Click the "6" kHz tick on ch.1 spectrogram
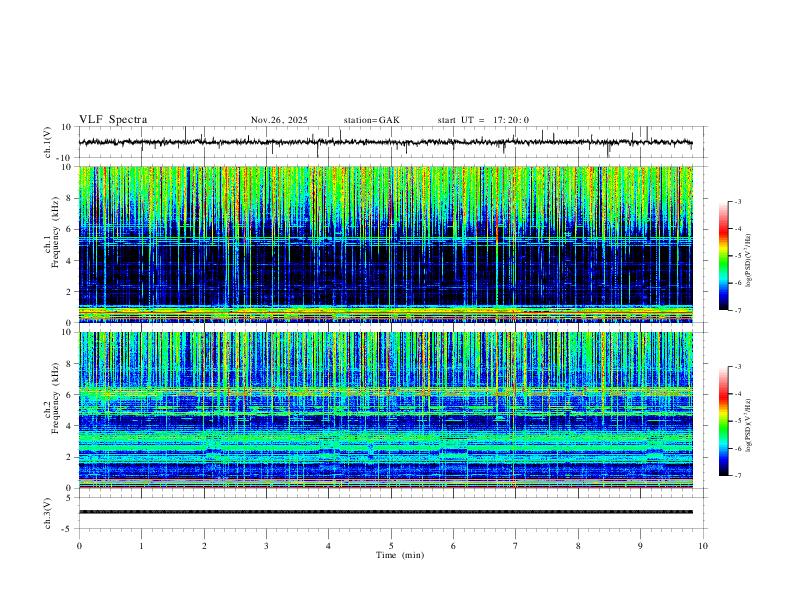The height and width of the screenshot is (612, 792). point(69,229)
